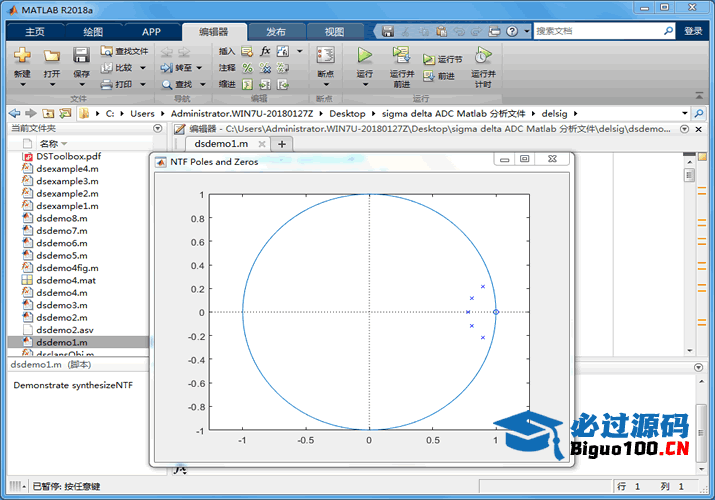
Task: Click the insert function fx icon
Action: pyautogui.click(x=265, y=51)
